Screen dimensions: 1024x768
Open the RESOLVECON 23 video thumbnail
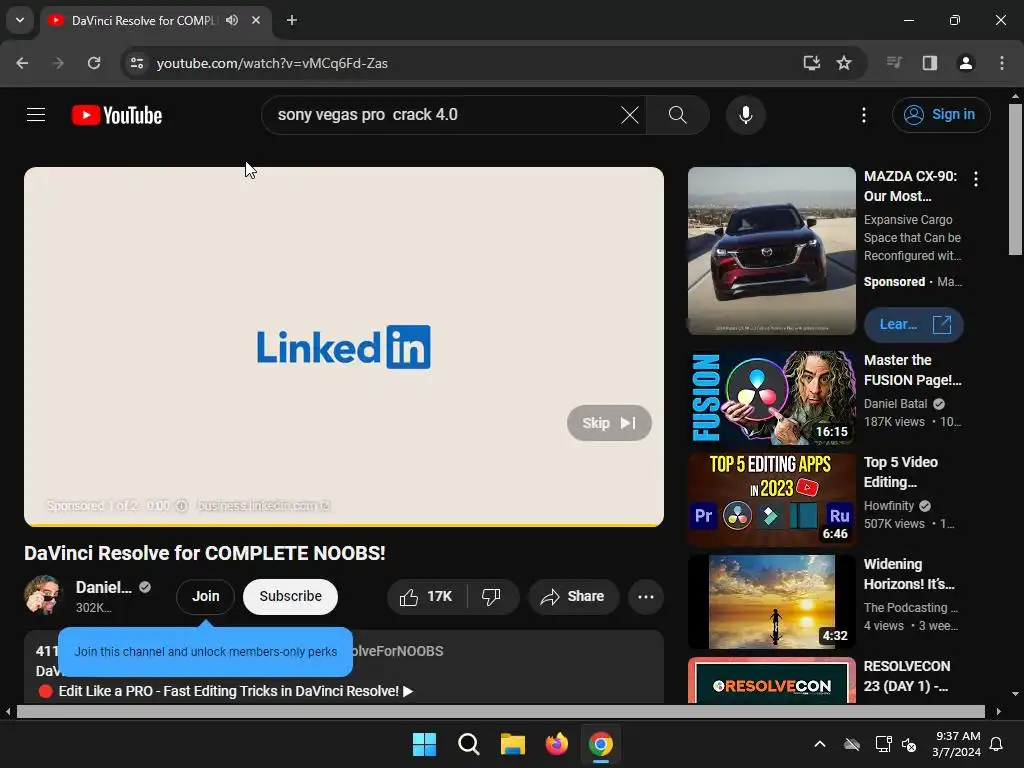pyautogui.click(x=771, y=680)
